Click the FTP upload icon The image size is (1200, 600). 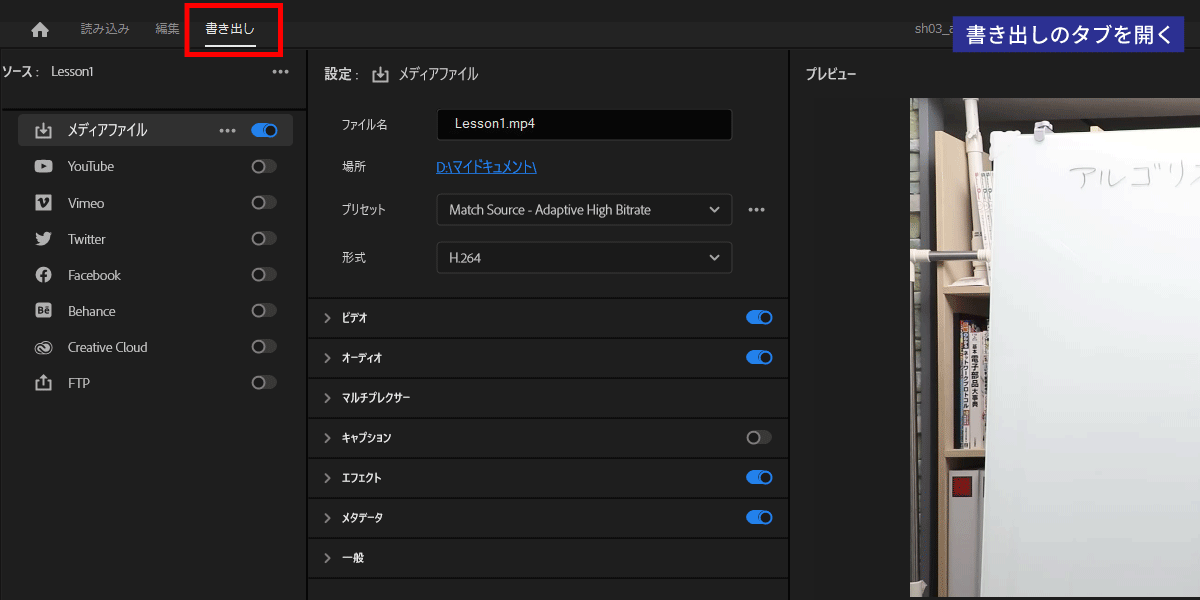pyautogui.click(x=43, y=383)
